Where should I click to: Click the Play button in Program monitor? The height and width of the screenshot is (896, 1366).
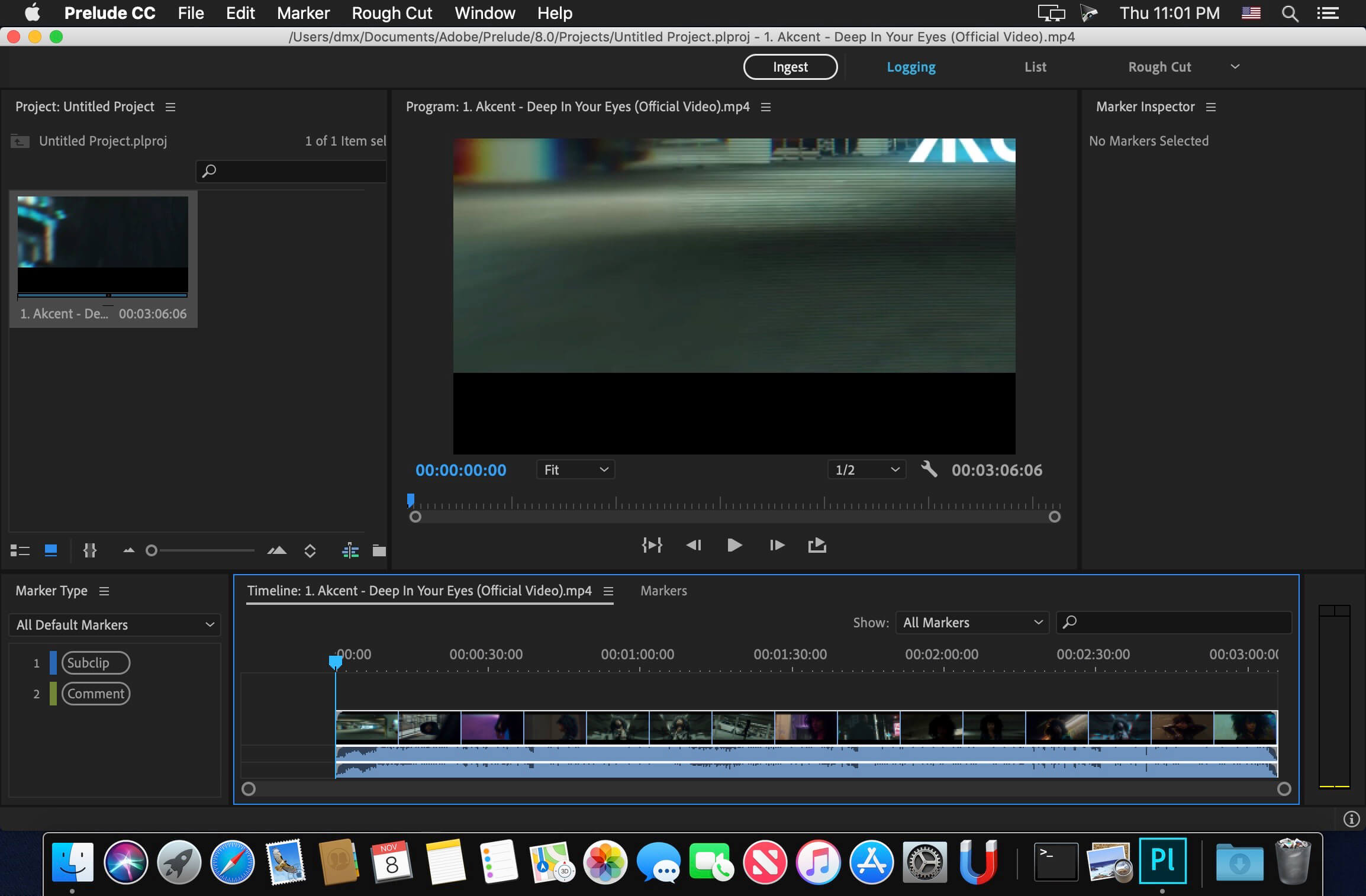click(x=734, y=545)
